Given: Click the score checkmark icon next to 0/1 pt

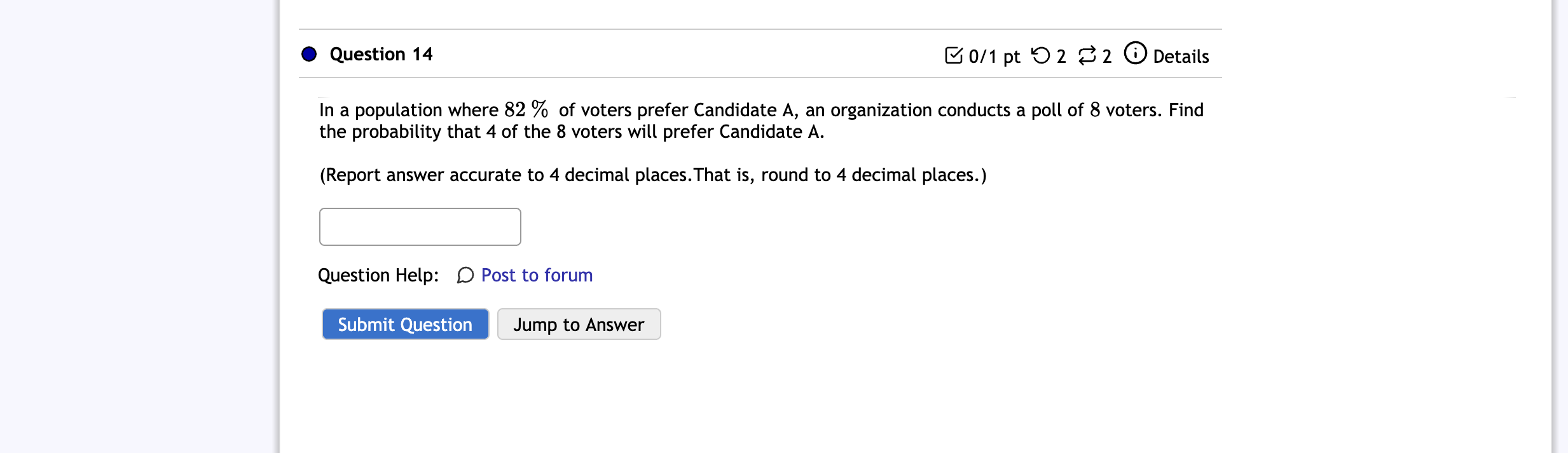Looking at the screenshot, I should click(x=954, y=55).
